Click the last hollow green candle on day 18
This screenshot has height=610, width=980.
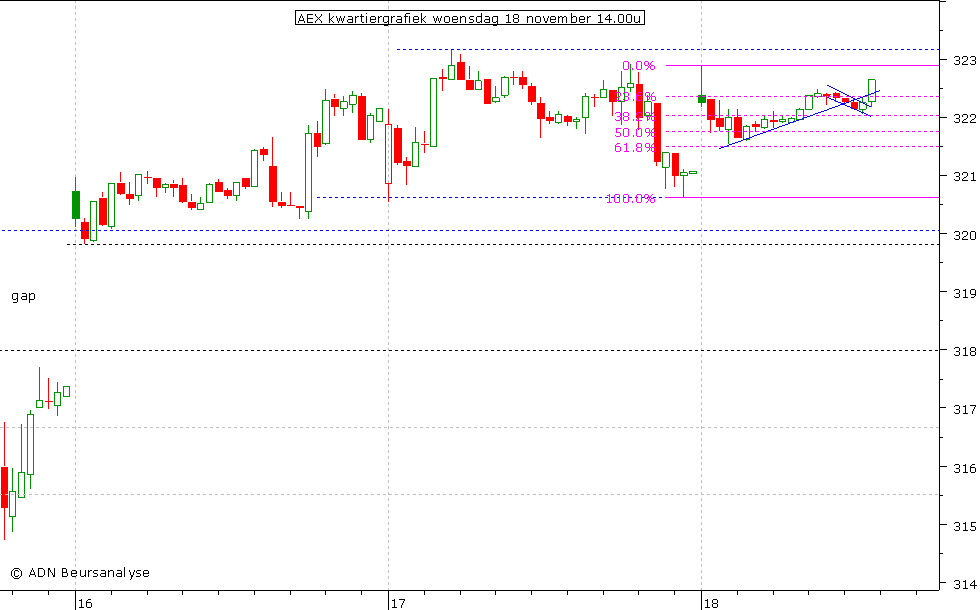click(872, 90)
